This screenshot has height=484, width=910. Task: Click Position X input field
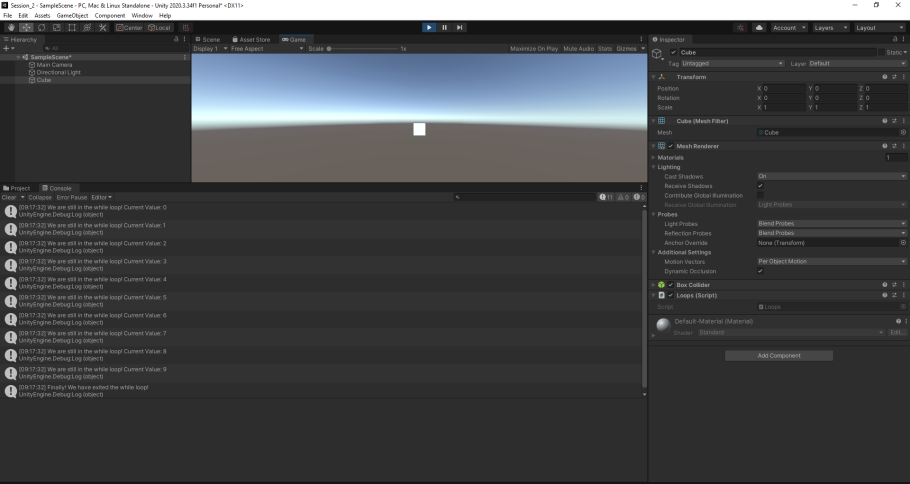(783, 88)
